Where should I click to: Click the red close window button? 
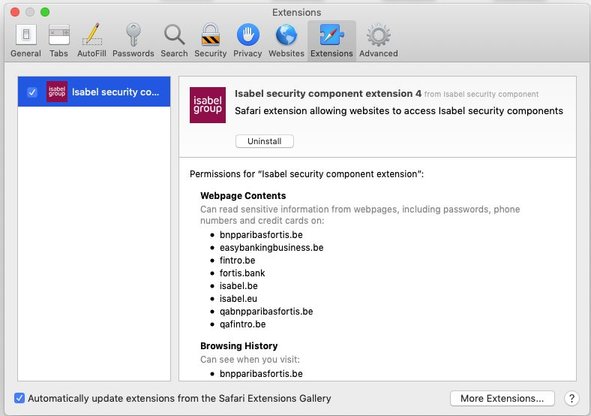coord(15,12)
